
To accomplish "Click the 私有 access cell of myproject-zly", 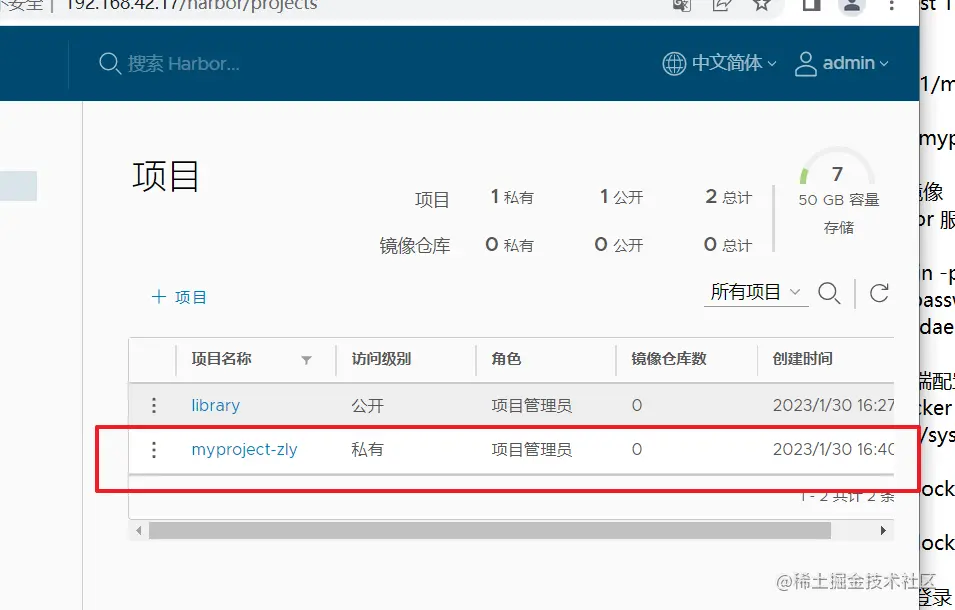I will coord(367,449).
